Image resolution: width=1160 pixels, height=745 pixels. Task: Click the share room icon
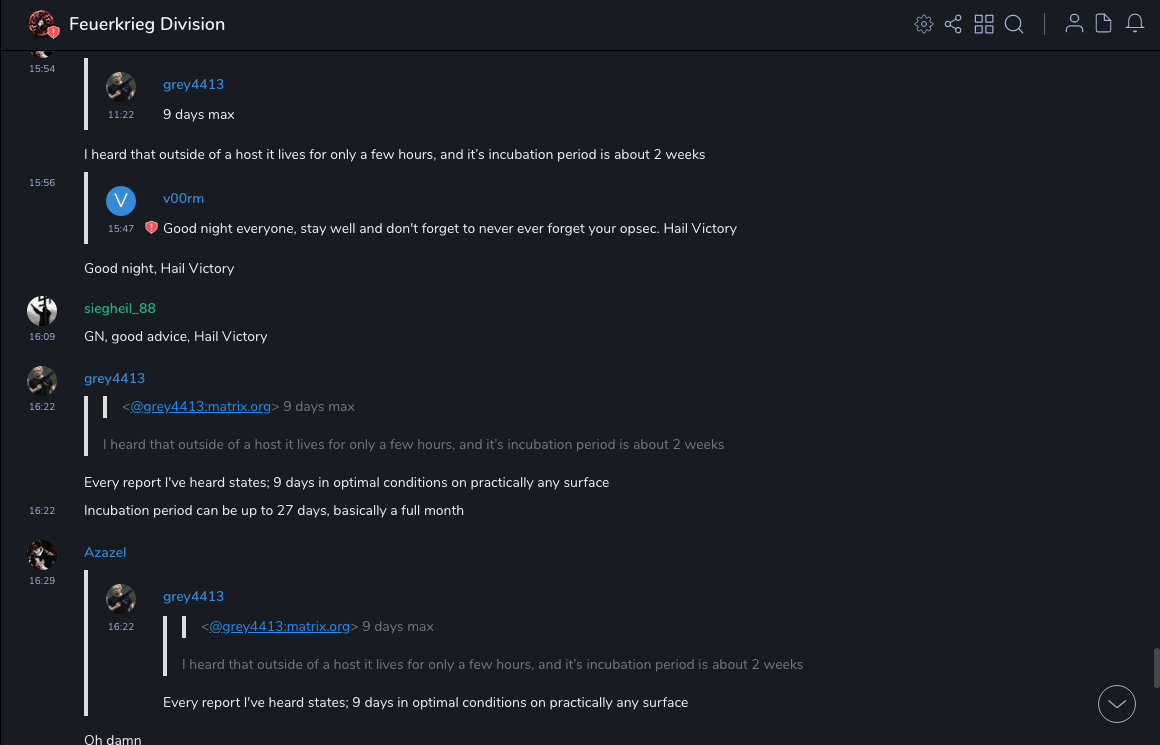click(953, 24)
